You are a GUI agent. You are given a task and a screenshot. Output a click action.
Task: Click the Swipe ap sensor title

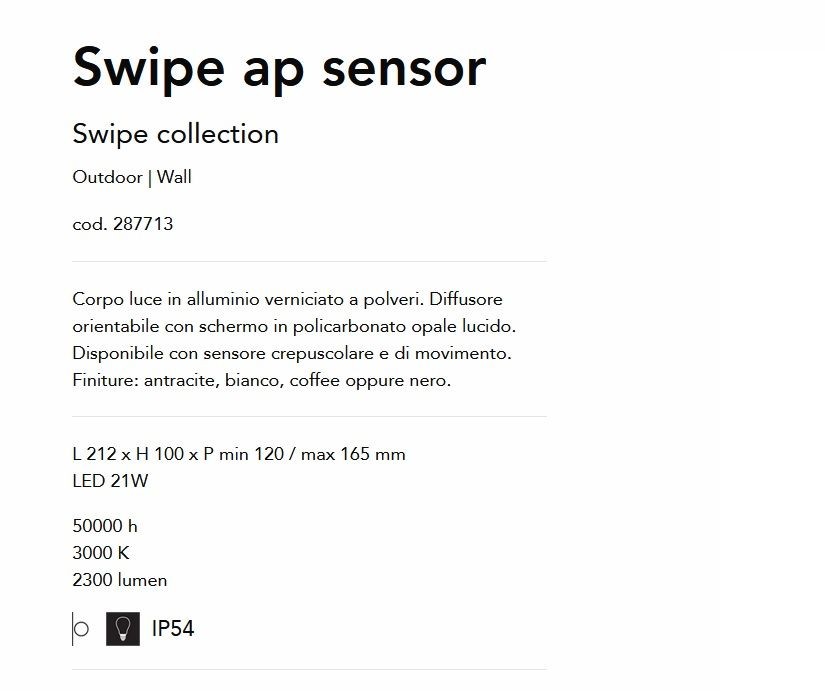pyautogui.click(x=279, y=68)
